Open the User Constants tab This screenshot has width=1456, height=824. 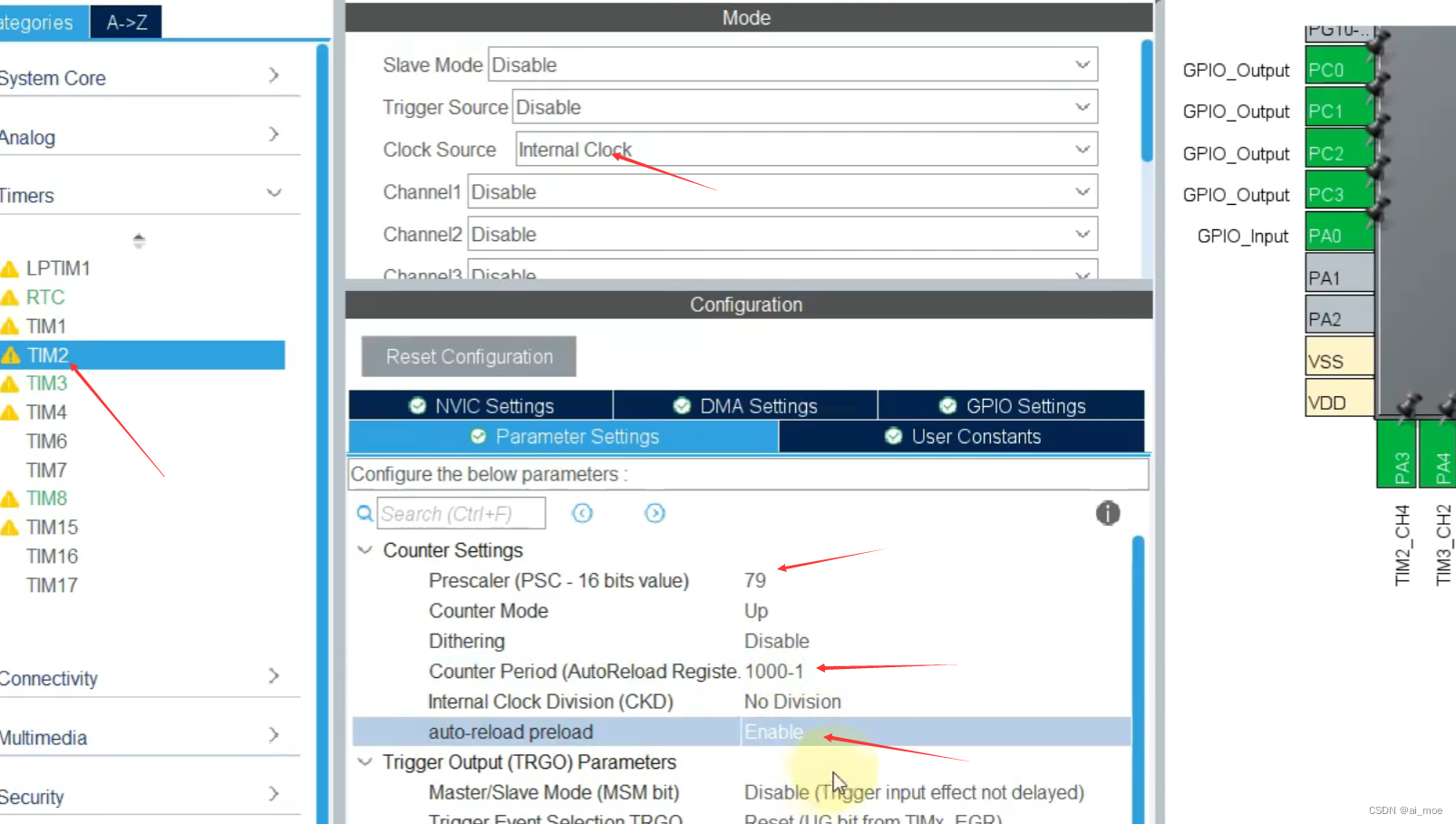[x=962, y=437]
